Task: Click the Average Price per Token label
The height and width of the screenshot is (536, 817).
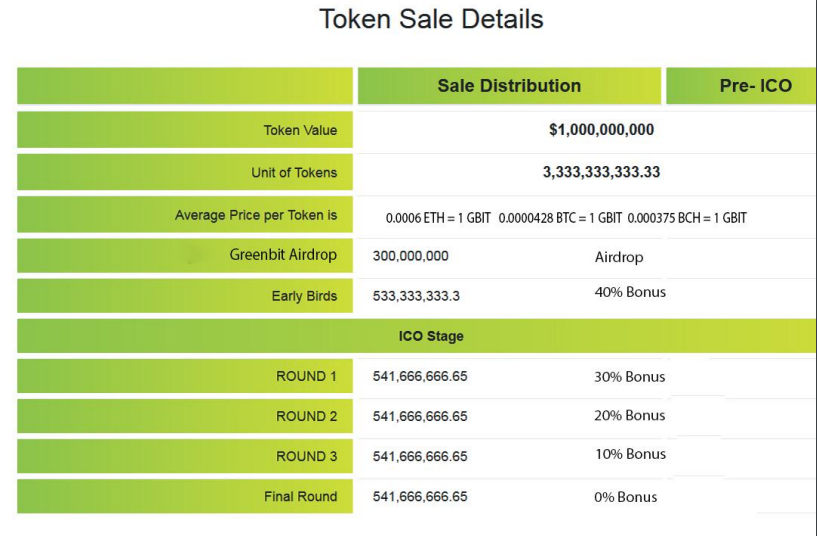Action: (256, 215)
